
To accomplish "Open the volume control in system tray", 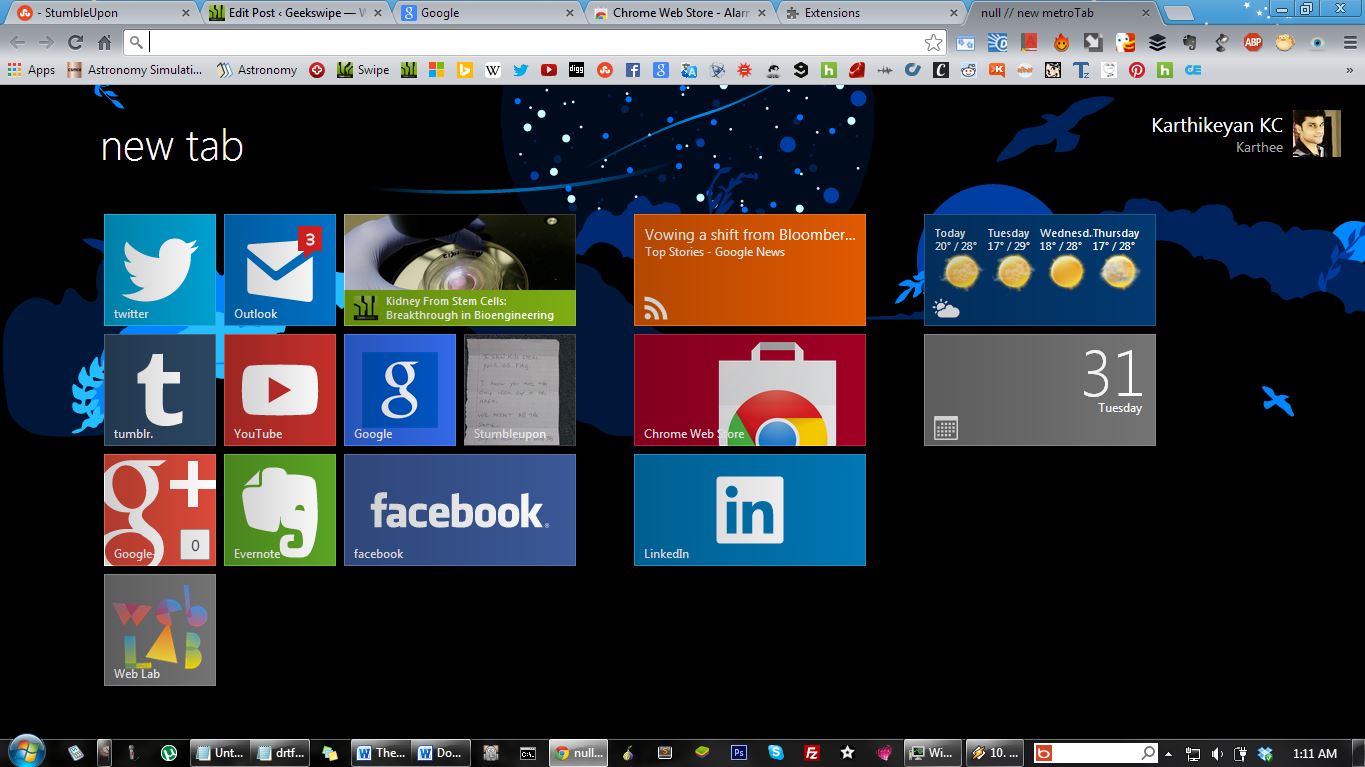I will coord(1217,753).
